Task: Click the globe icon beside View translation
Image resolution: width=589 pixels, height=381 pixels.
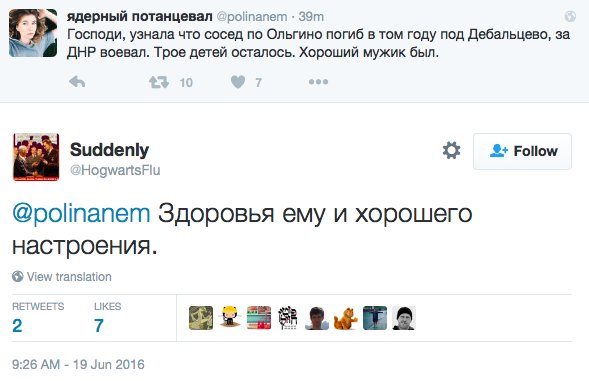Action: pyautogui.click(x=18, y=277)
